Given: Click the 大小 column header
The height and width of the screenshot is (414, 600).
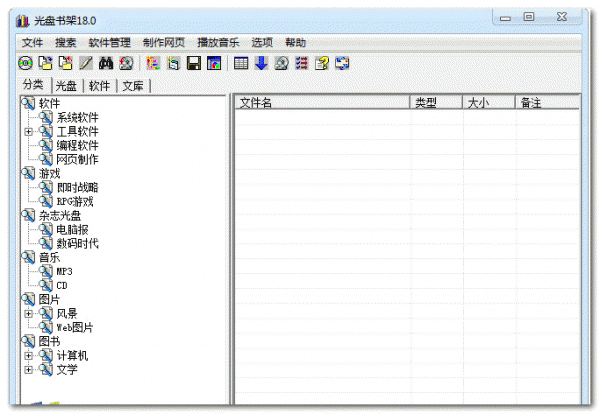Looking at the screenshot, I should 488,102.
